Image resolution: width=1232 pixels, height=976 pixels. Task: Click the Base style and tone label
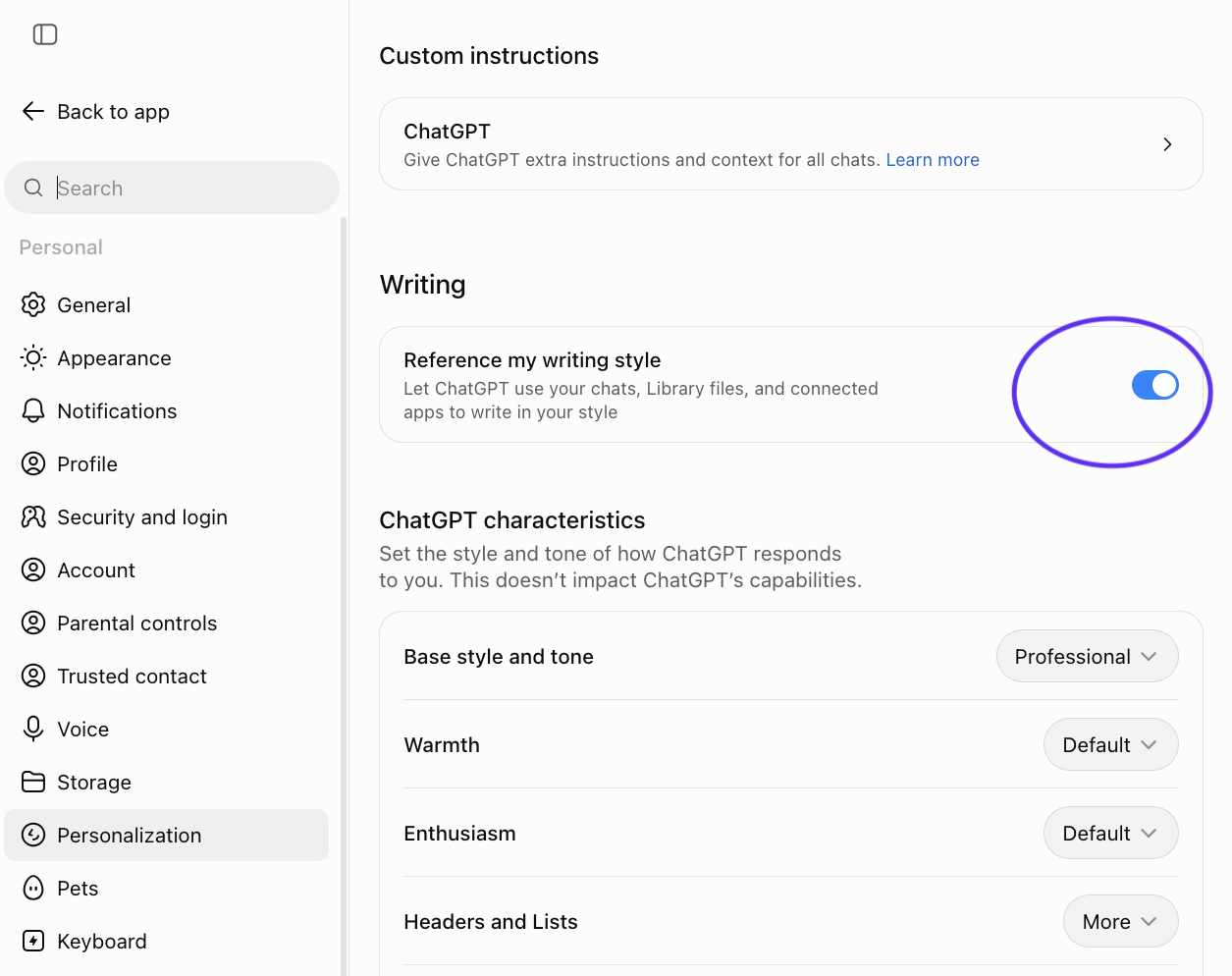coord(499,657)
